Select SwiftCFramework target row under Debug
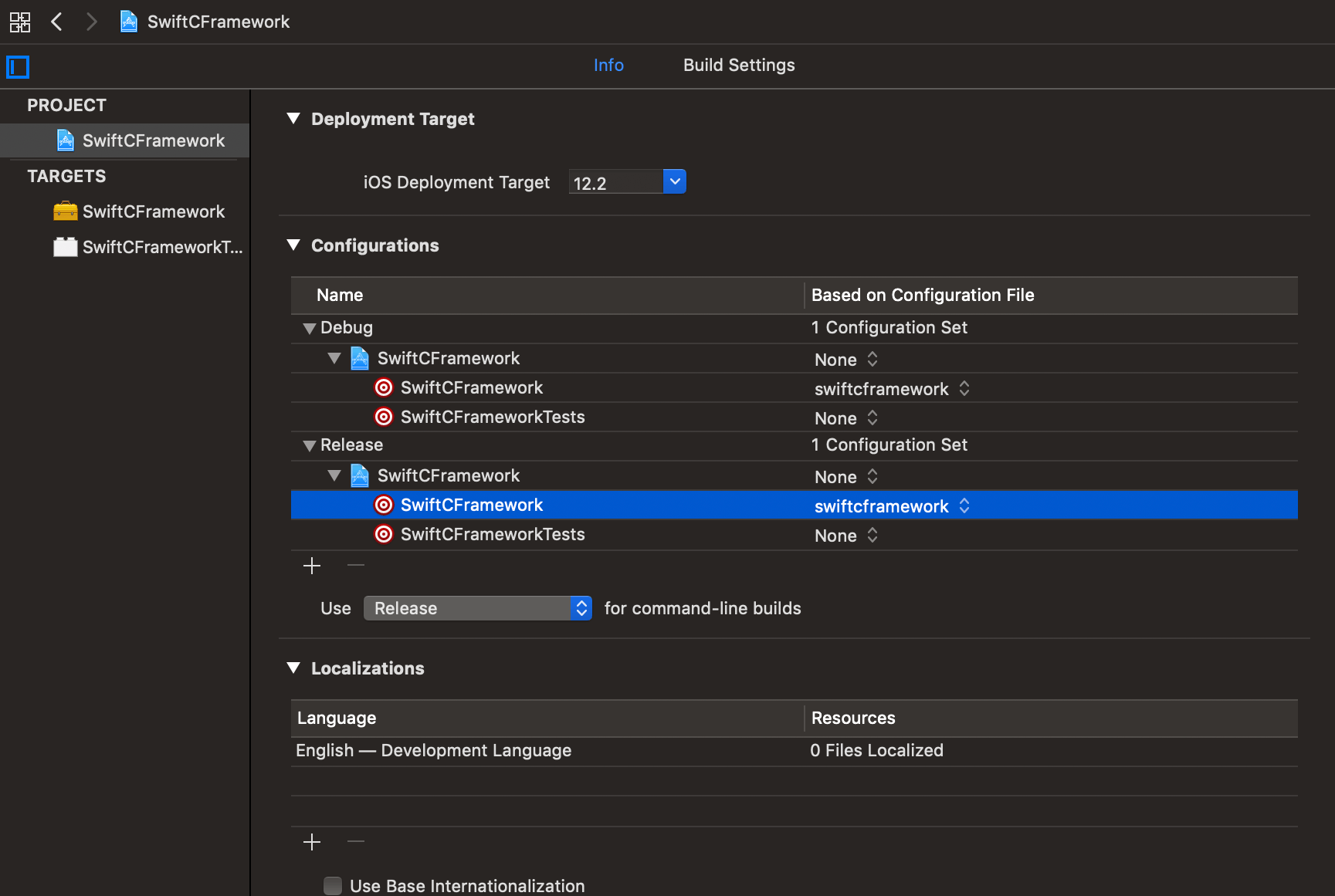The image size is (1335, 896). (x=794, y=388)
